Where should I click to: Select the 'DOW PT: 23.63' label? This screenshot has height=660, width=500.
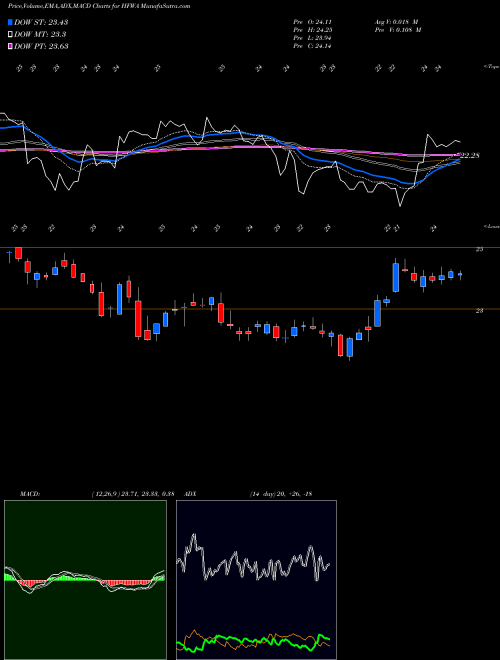pos(41,46)
